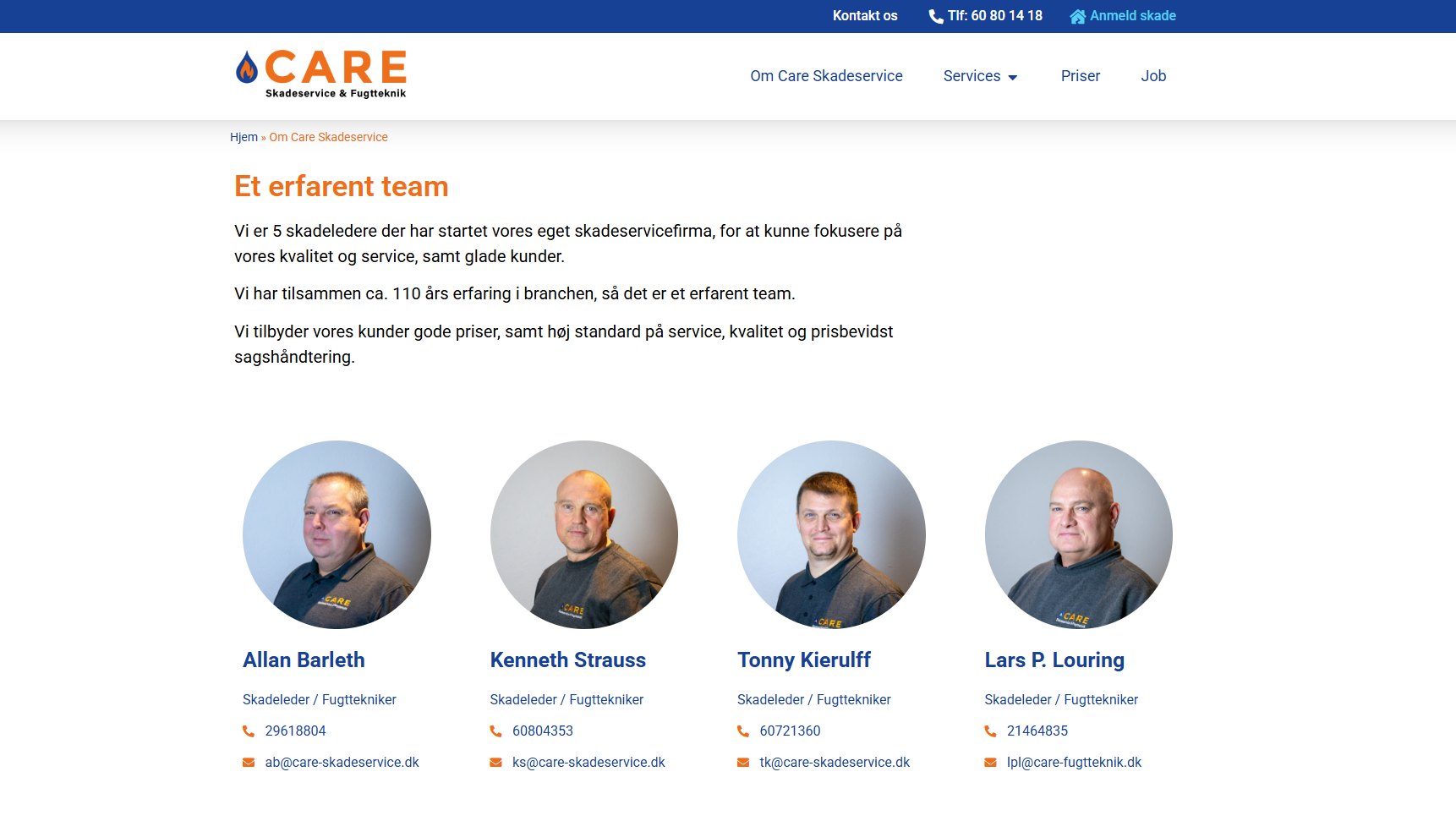The image size is (1456, 832).
Task: Click the phone icon next to 60721360
Action: (x=743, y=731)
